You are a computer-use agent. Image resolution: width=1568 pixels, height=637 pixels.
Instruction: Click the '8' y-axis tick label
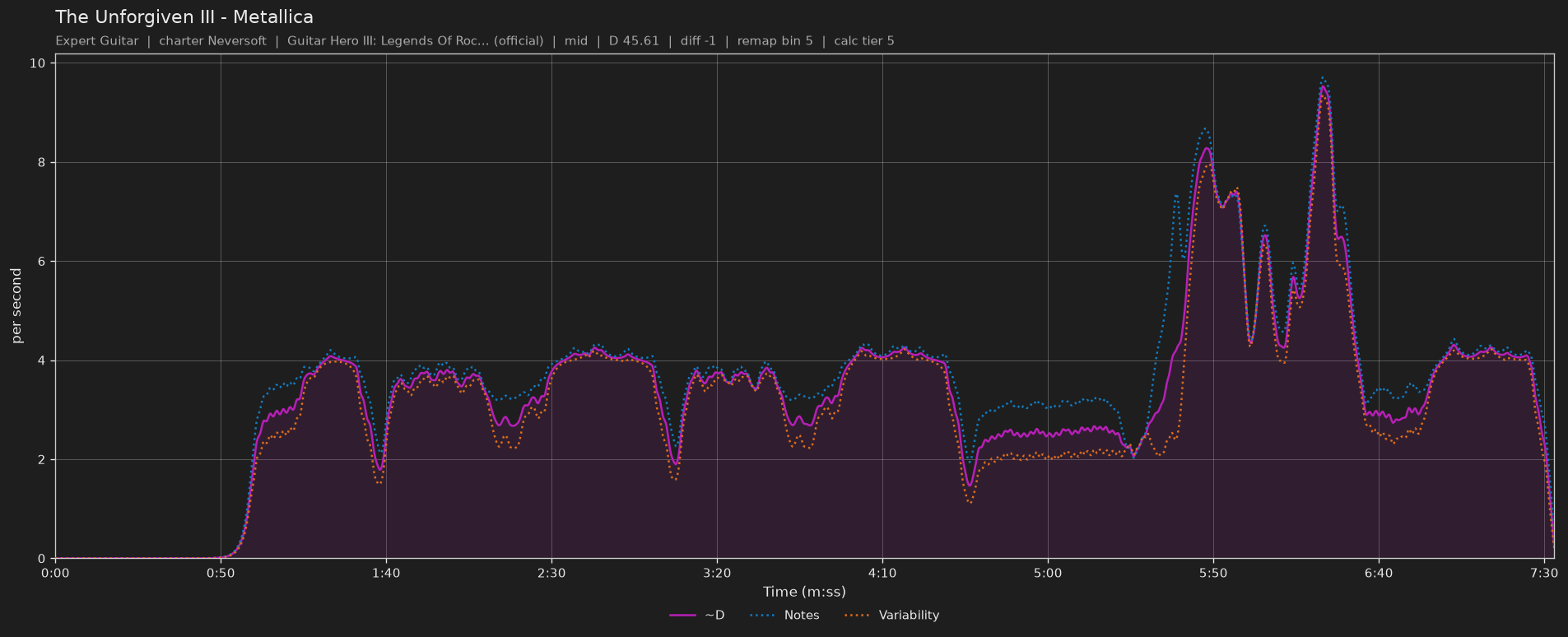click(x=42, y=163)
